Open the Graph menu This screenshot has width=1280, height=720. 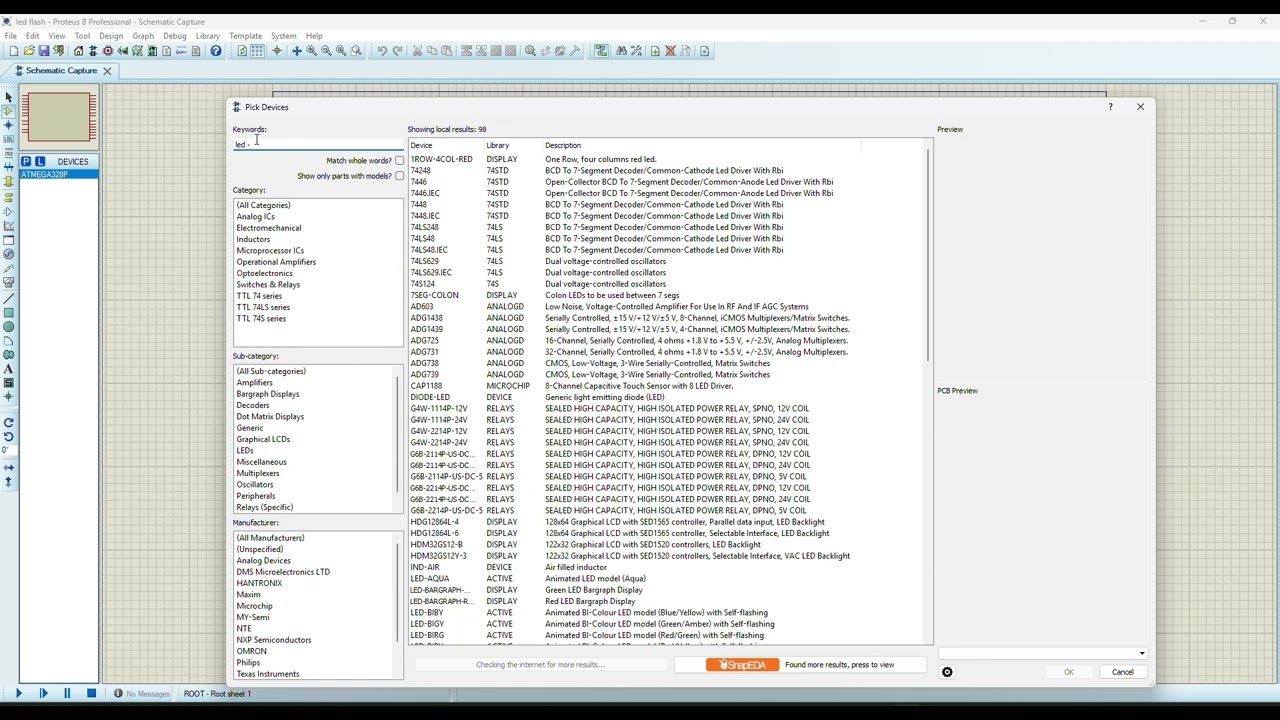point(143,36)
